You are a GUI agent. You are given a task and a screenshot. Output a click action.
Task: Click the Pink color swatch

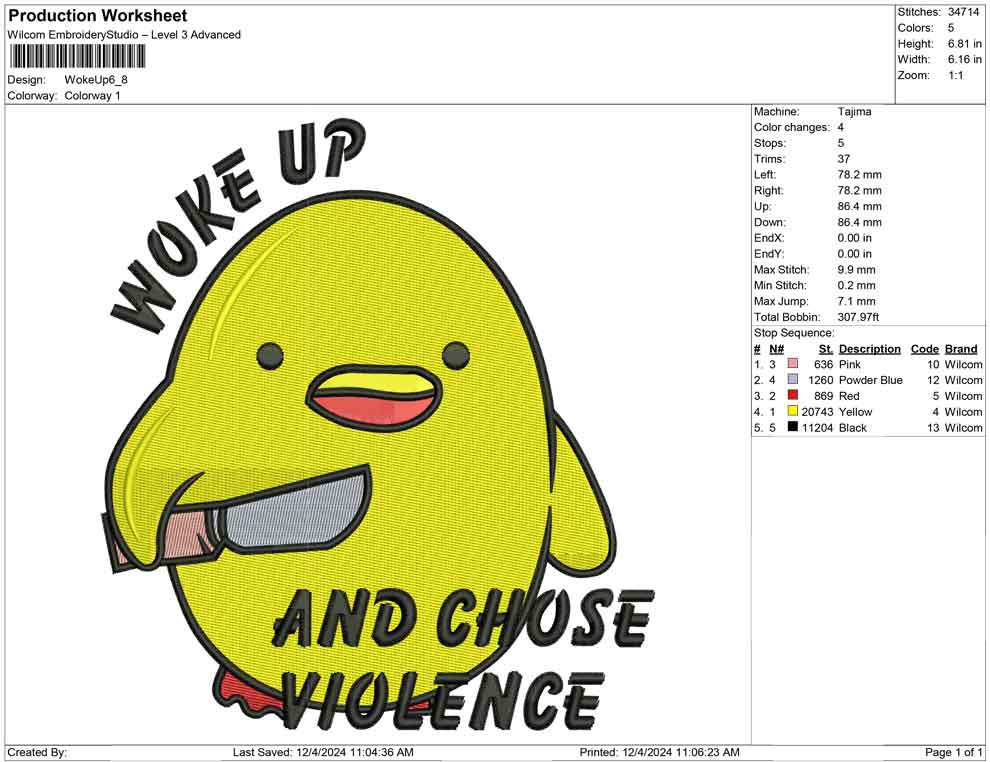[792, 364]
